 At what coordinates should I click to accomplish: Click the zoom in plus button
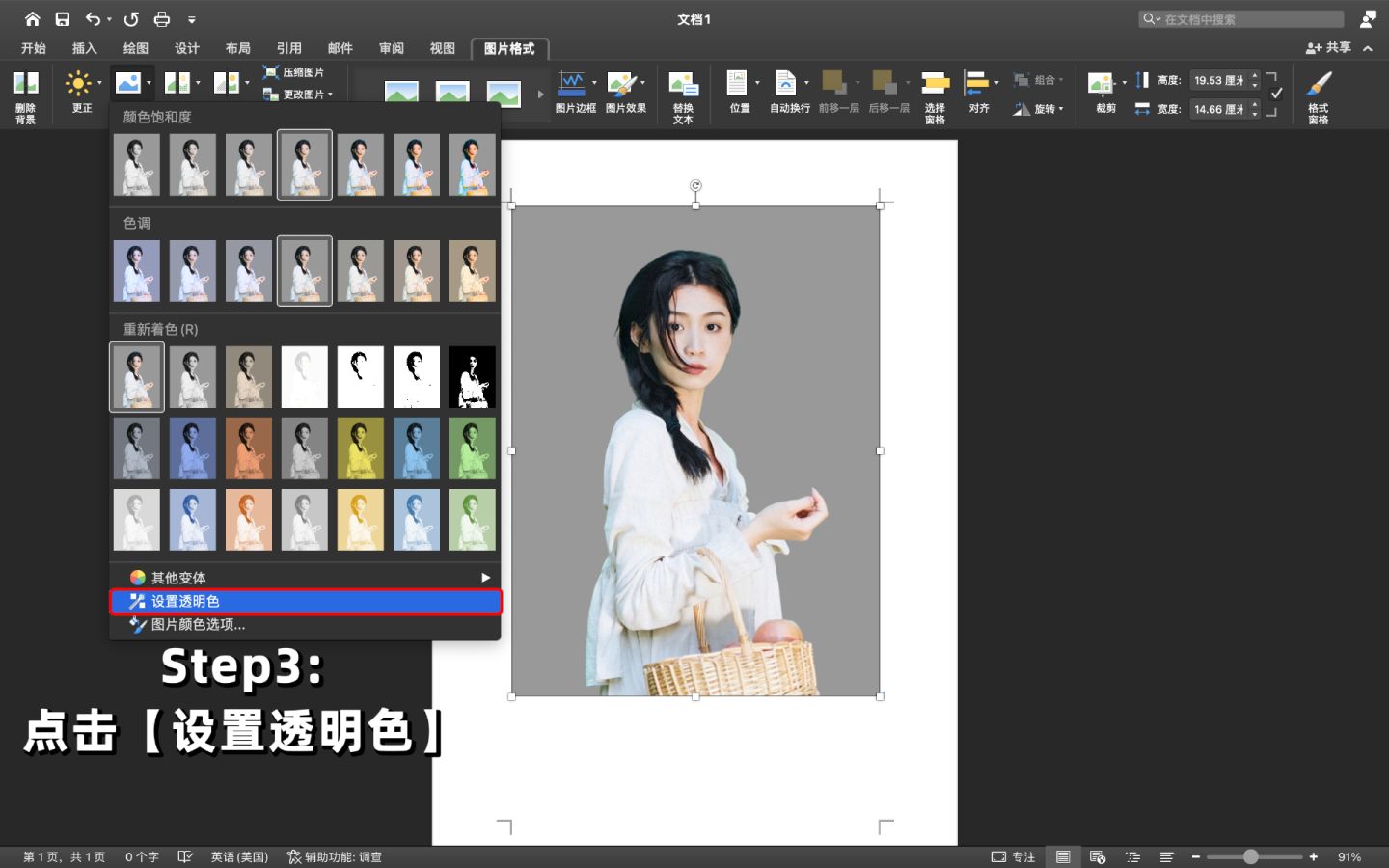click(x=1313, y=856)
